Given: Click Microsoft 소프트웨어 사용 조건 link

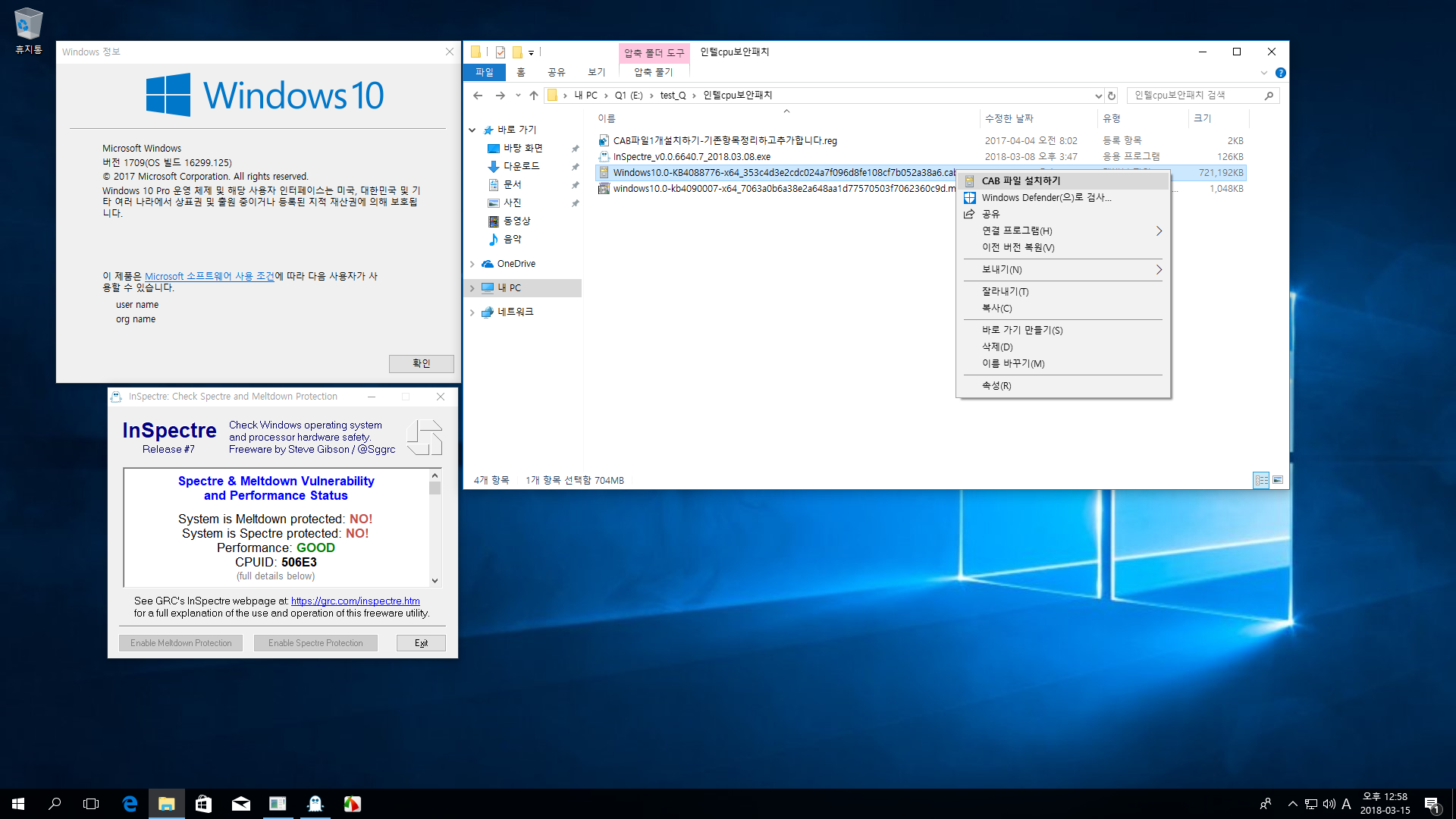Looking at the screenshot, I should (x=209, y=276).
